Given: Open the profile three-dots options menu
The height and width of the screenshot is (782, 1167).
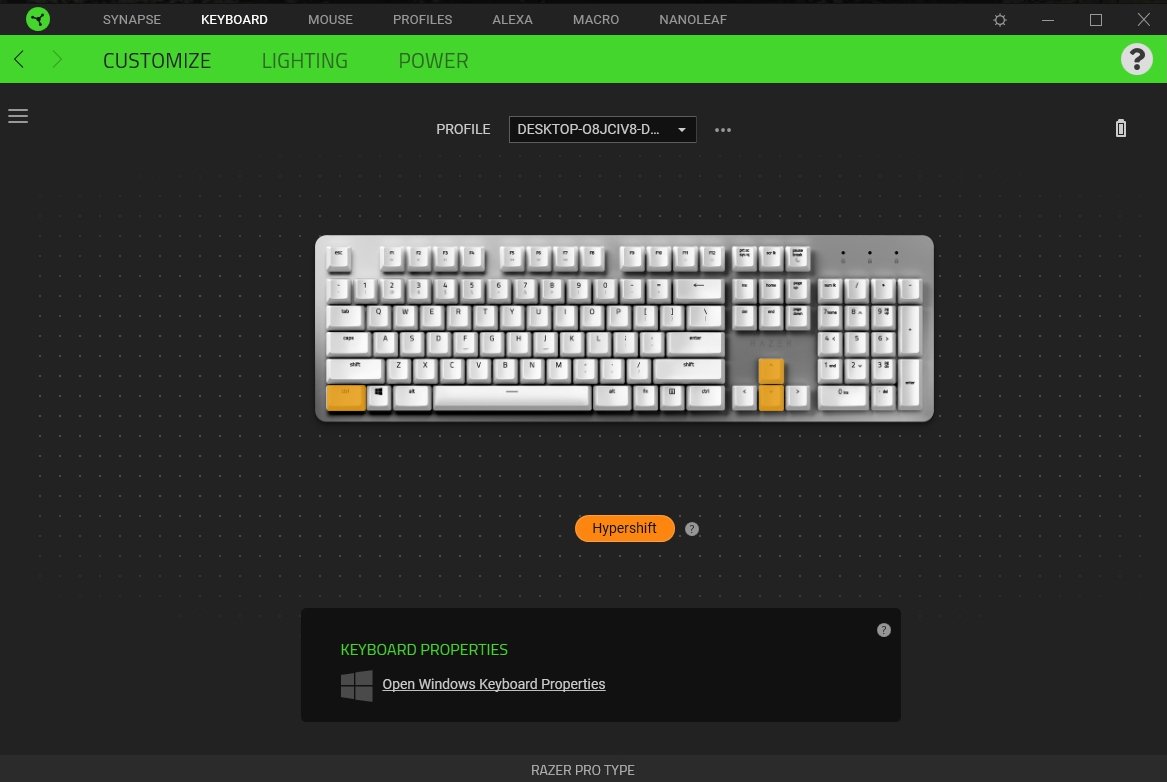Looking at the screenshot, I should pos(723,129).
